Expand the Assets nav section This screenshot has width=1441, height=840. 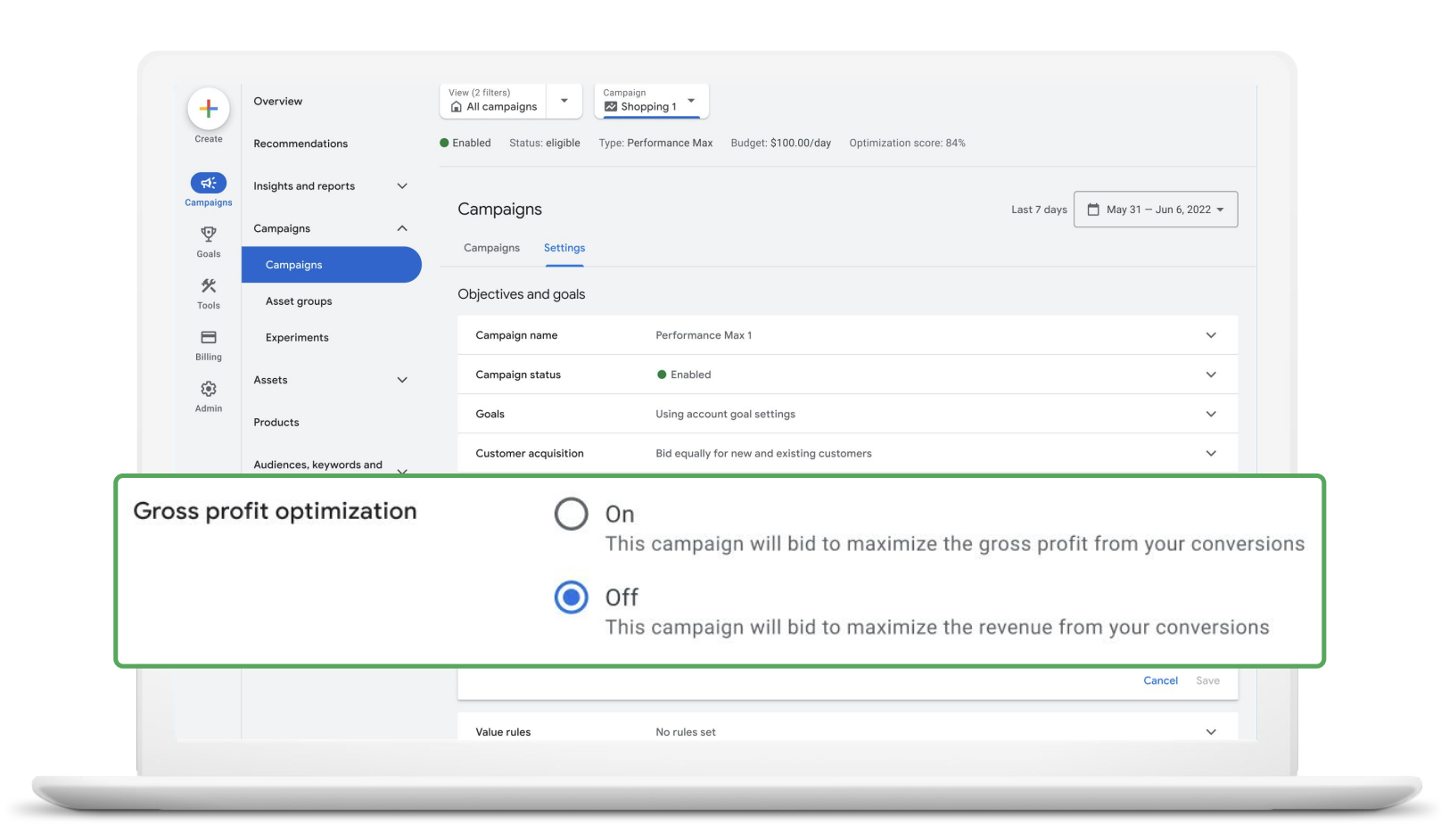(402, 380)
